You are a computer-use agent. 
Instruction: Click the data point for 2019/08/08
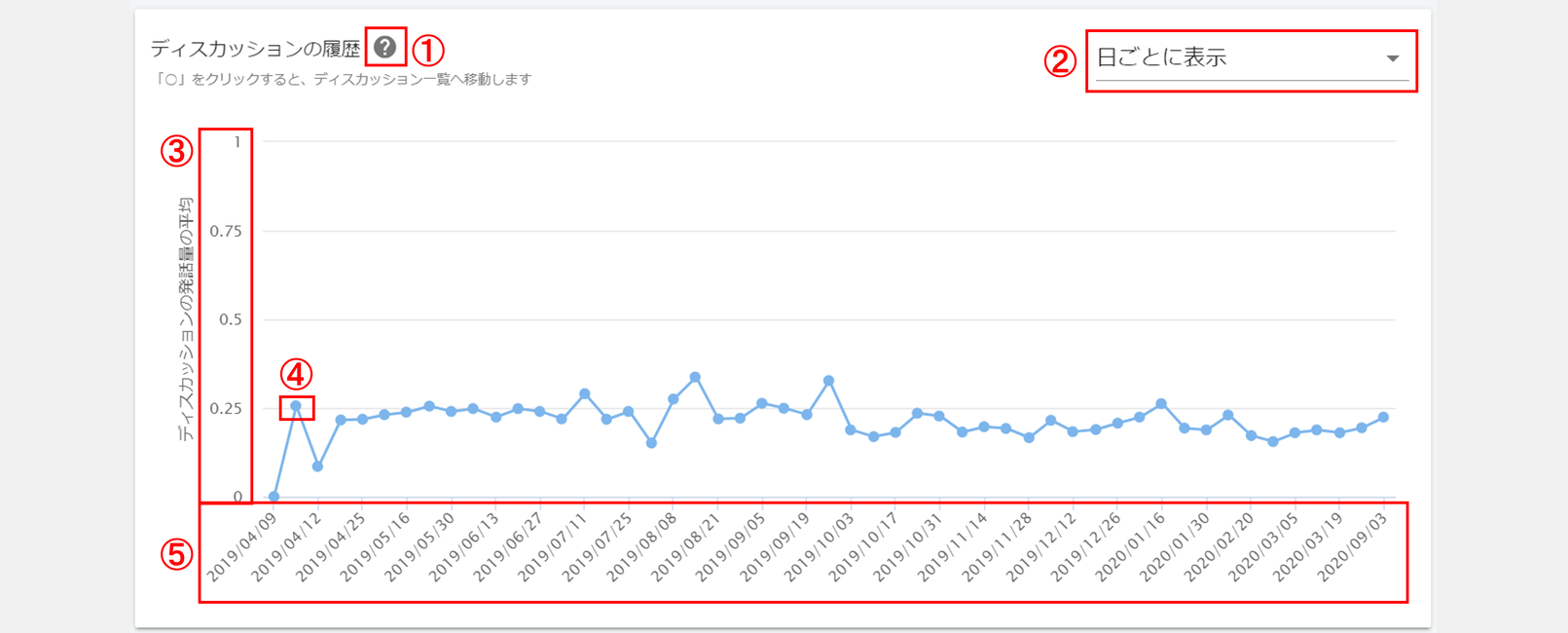click(673, 399)
